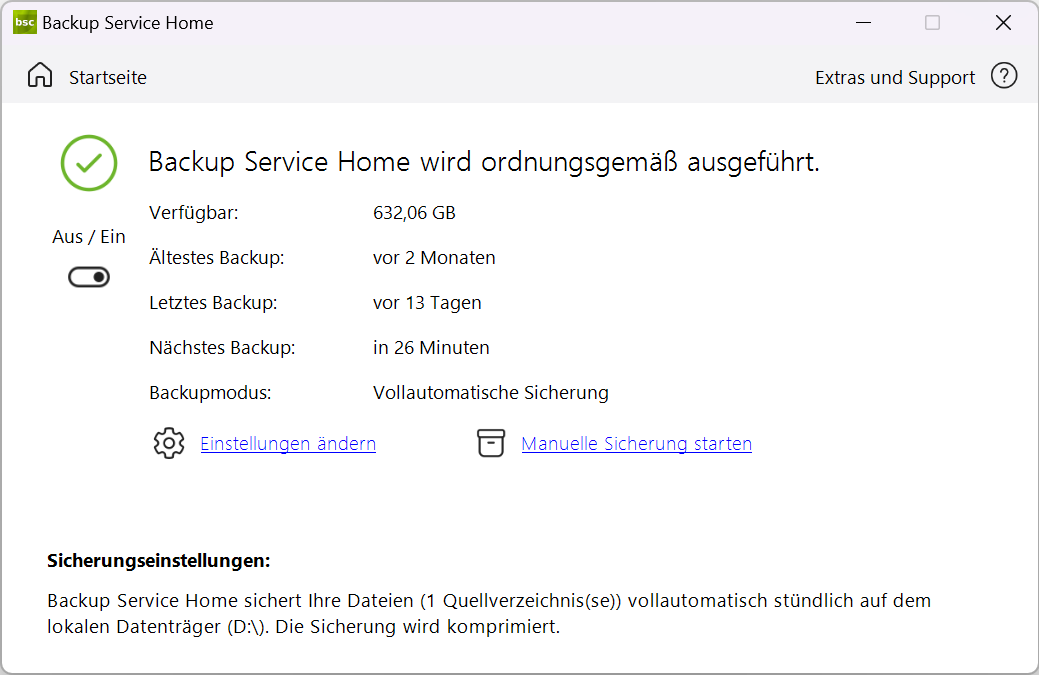Select the "Aus / Ein" label text

coord(89,237)
